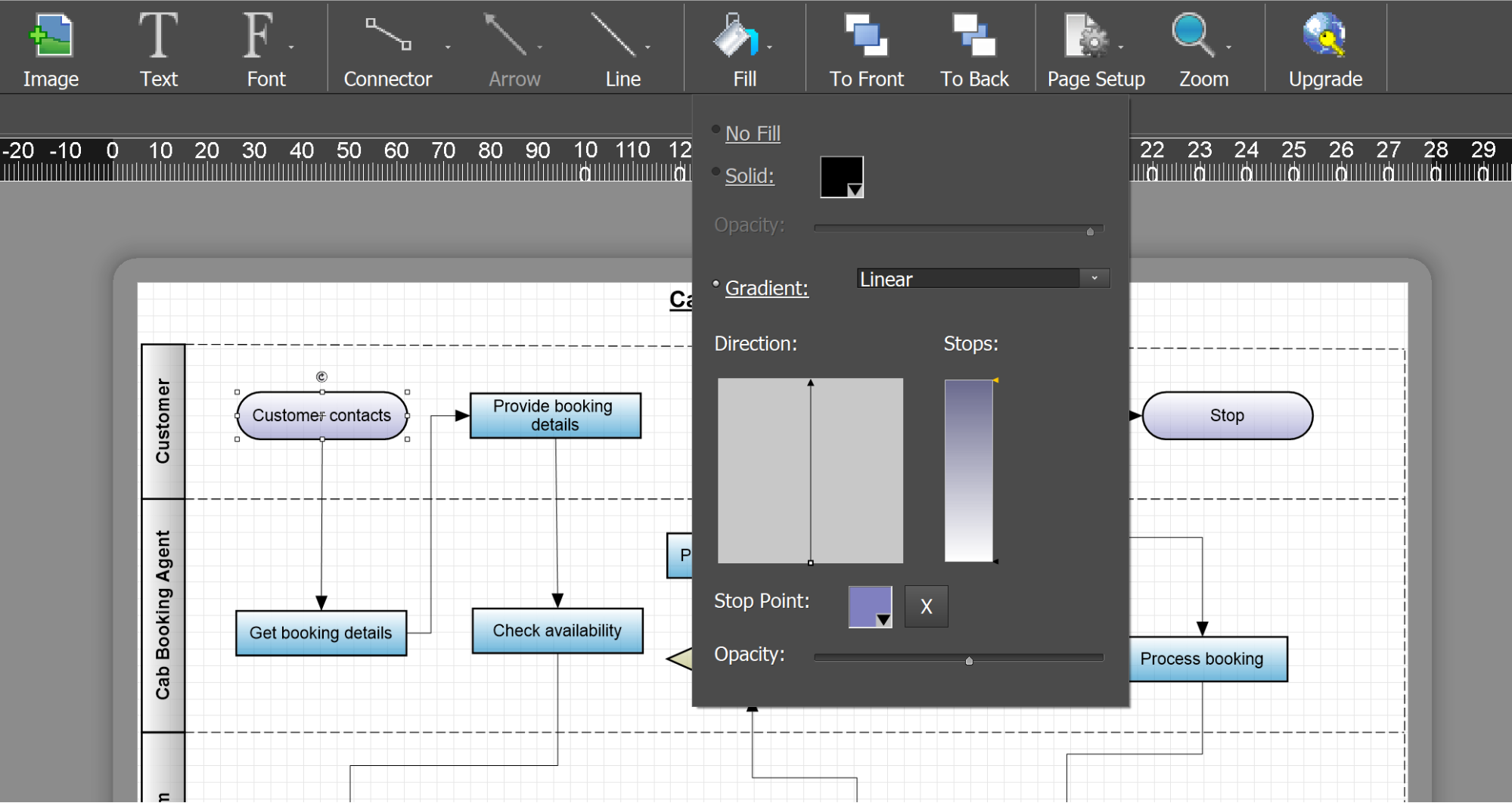
Task: Open Page Setup
Action: [x=1094, y=45]
